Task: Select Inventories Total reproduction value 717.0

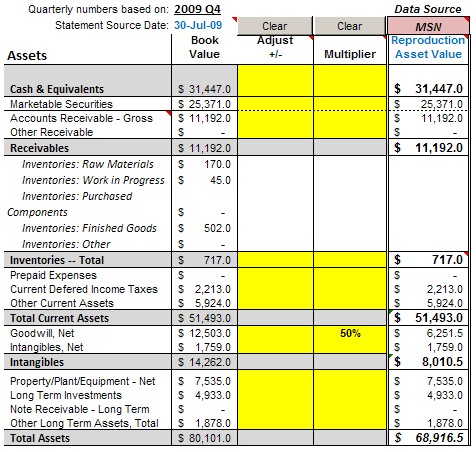Action: (428, 260)
